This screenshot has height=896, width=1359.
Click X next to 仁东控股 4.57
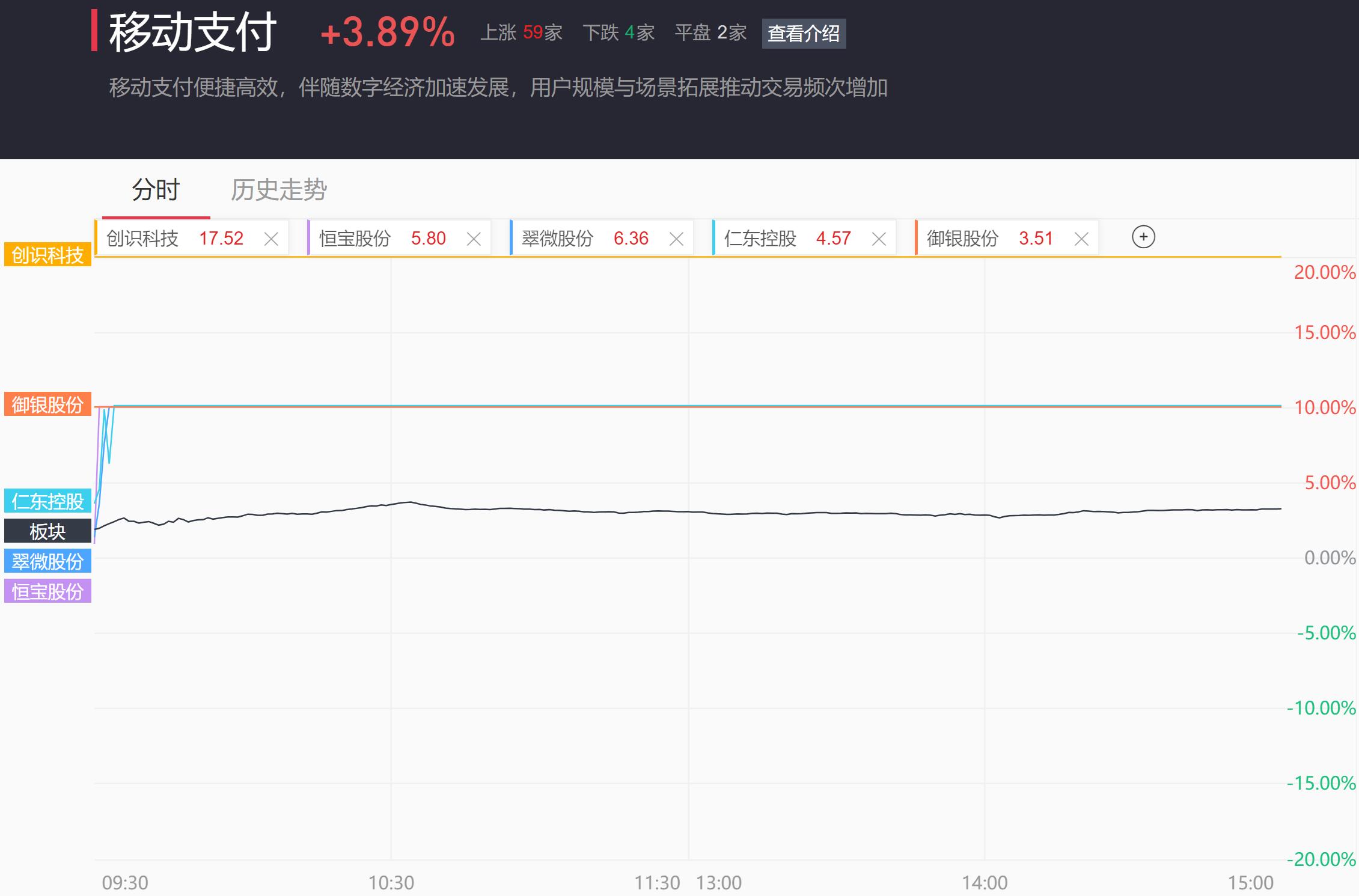tap(879, 239)
